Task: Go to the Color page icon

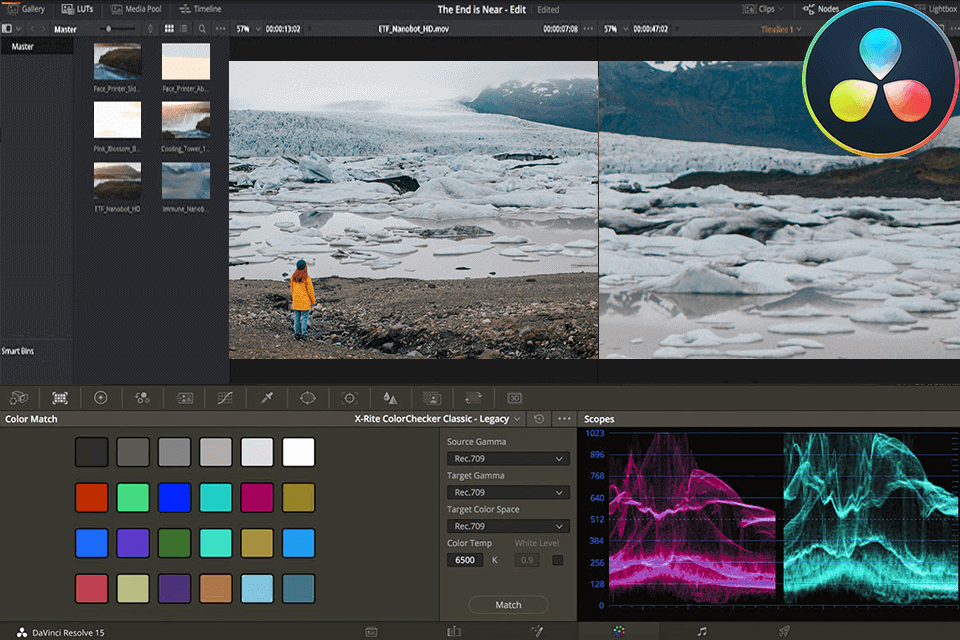Action: coord(619,631)
